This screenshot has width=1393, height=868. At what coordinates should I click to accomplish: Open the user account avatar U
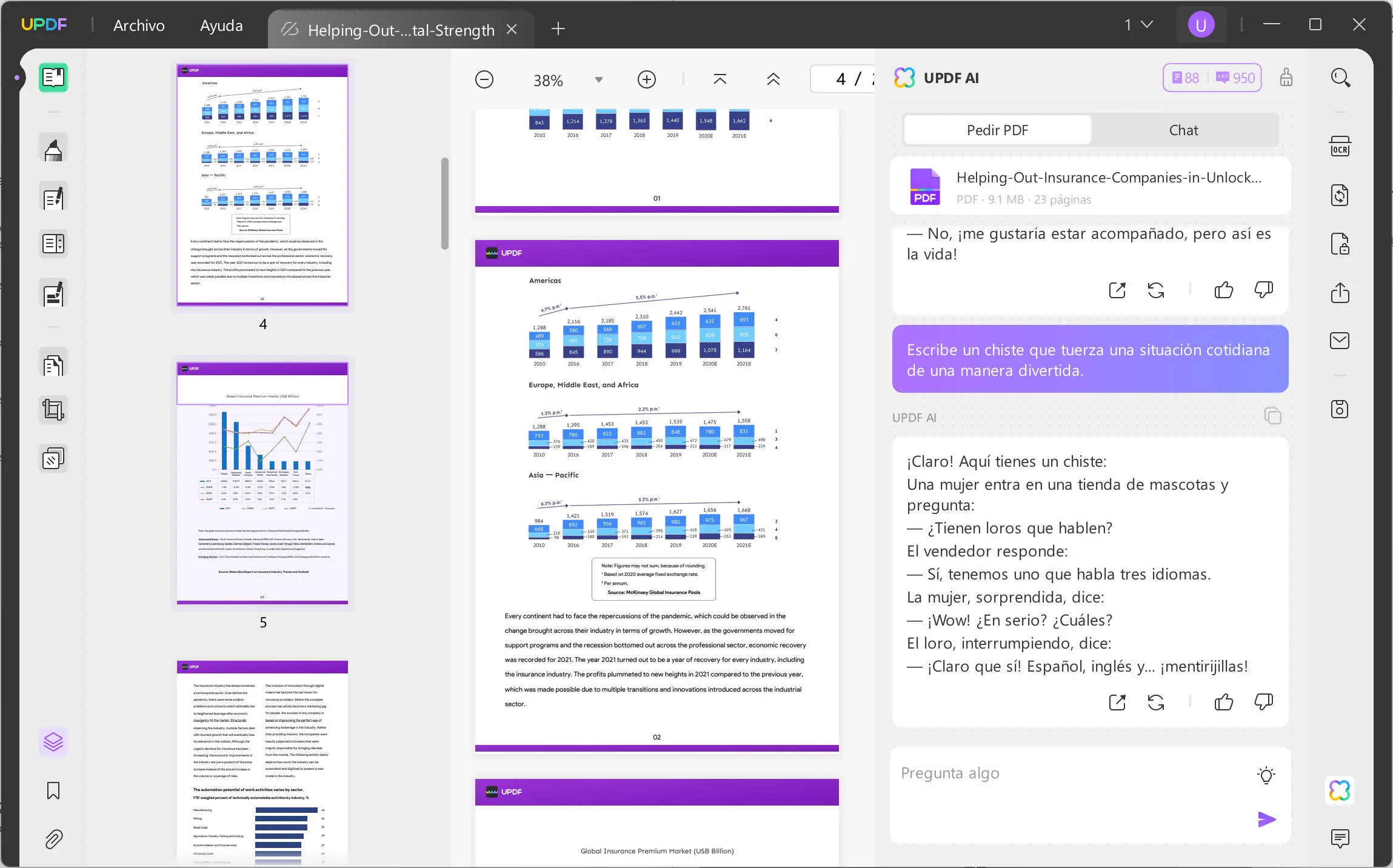coord(1200,25)
